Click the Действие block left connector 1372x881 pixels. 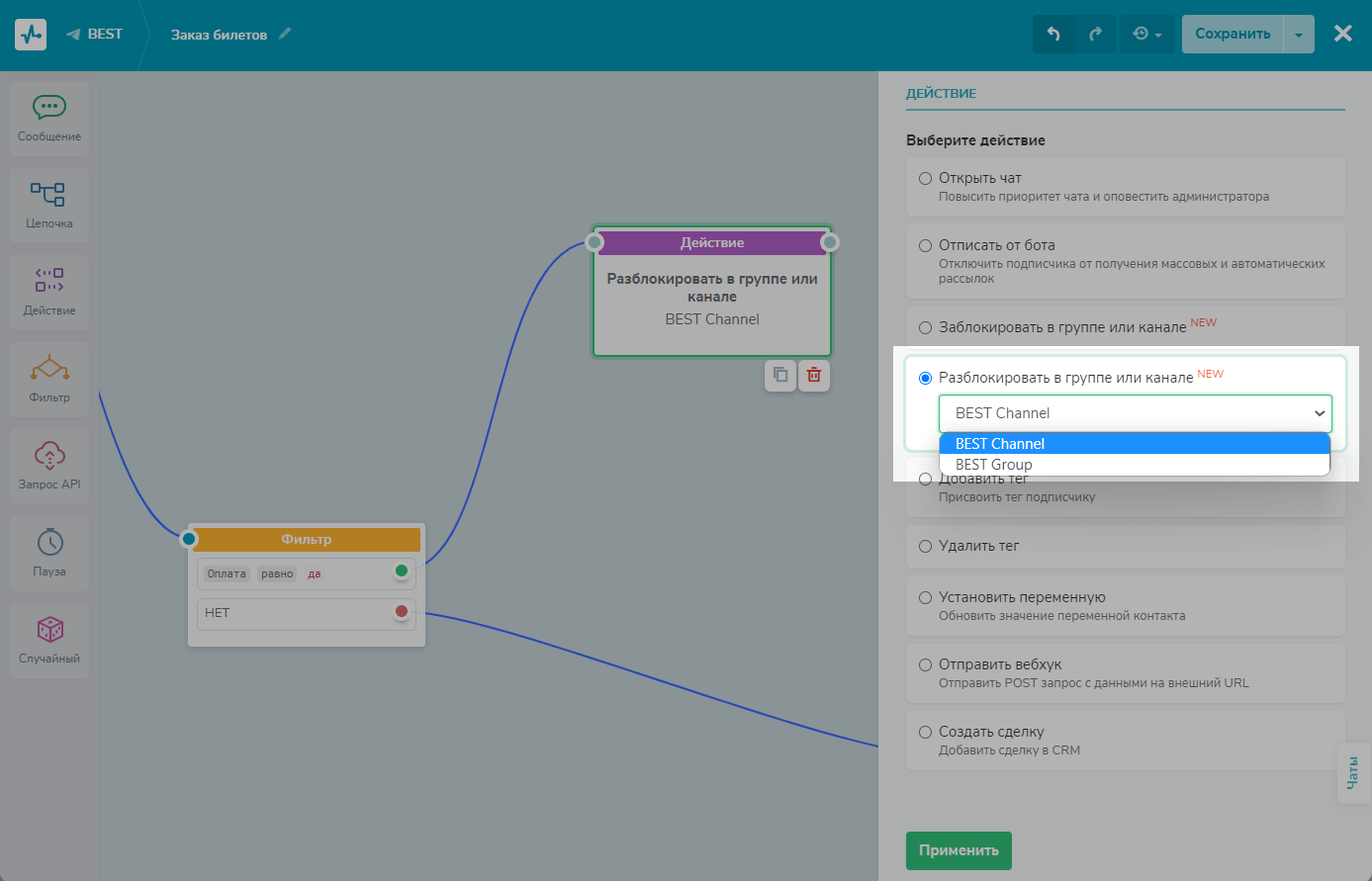[594, 242]
